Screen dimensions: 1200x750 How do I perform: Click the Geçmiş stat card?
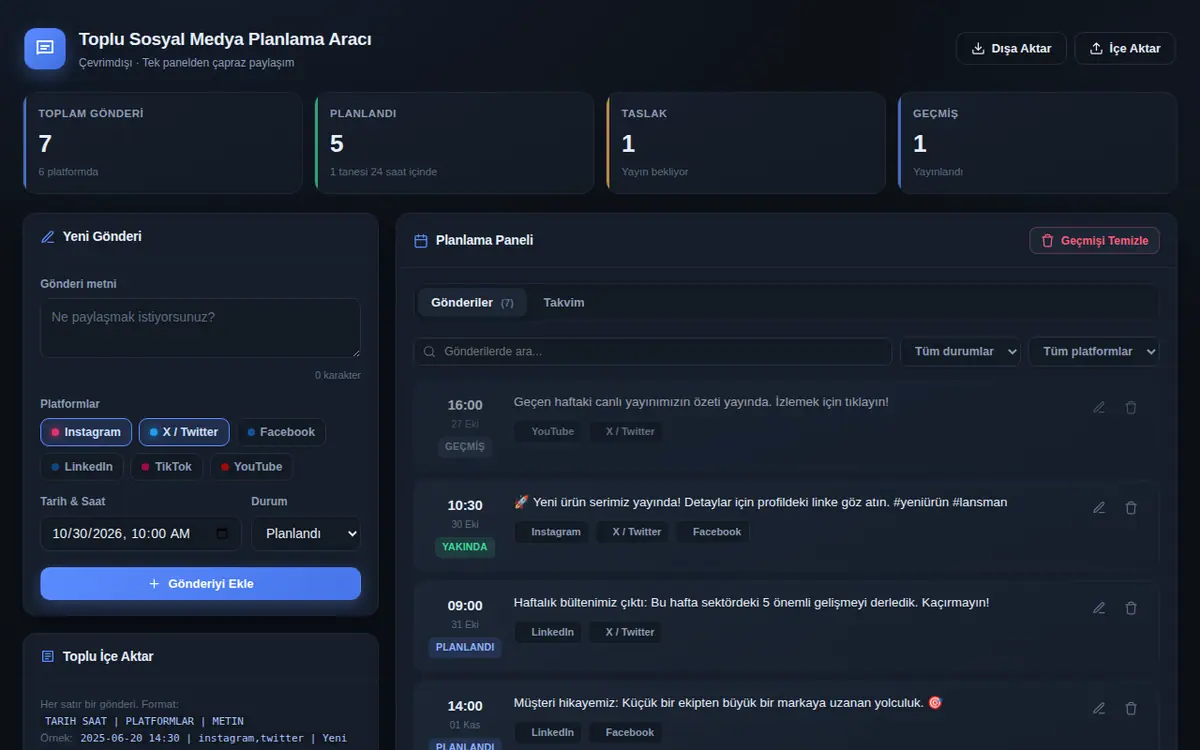click(x=1038, y=143)
